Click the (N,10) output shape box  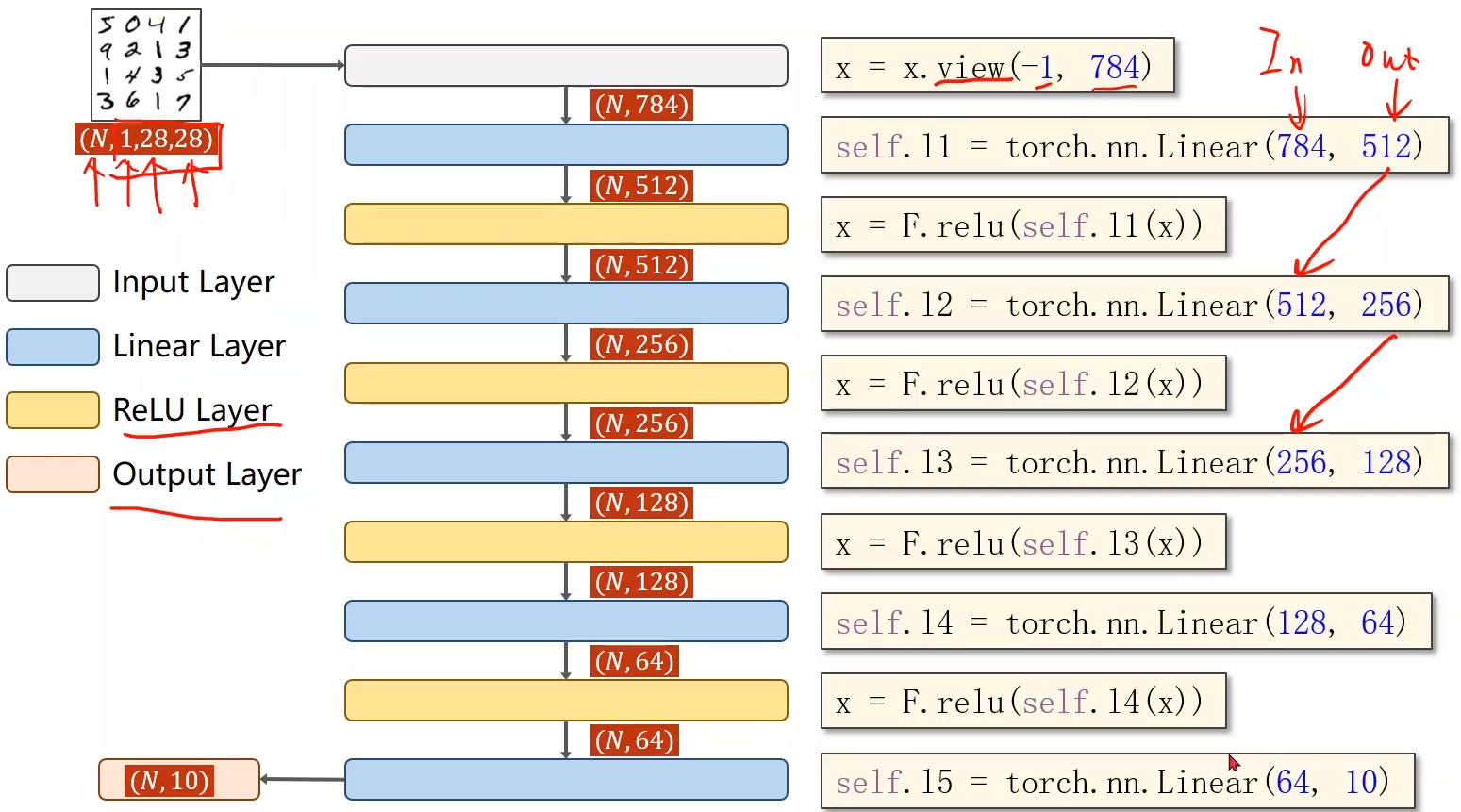coord(179,780)
